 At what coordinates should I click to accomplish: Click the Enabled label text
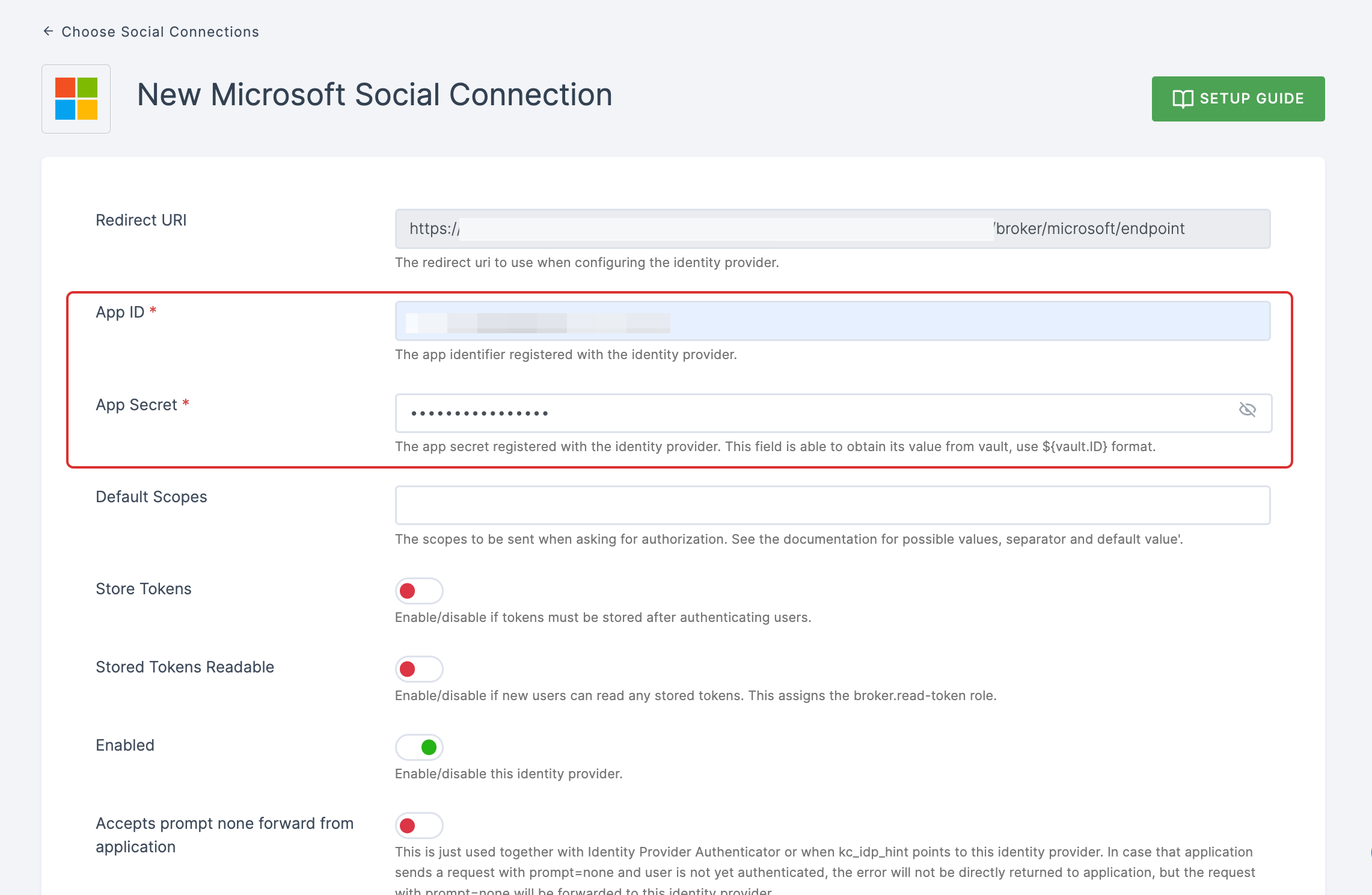[125, 745]
